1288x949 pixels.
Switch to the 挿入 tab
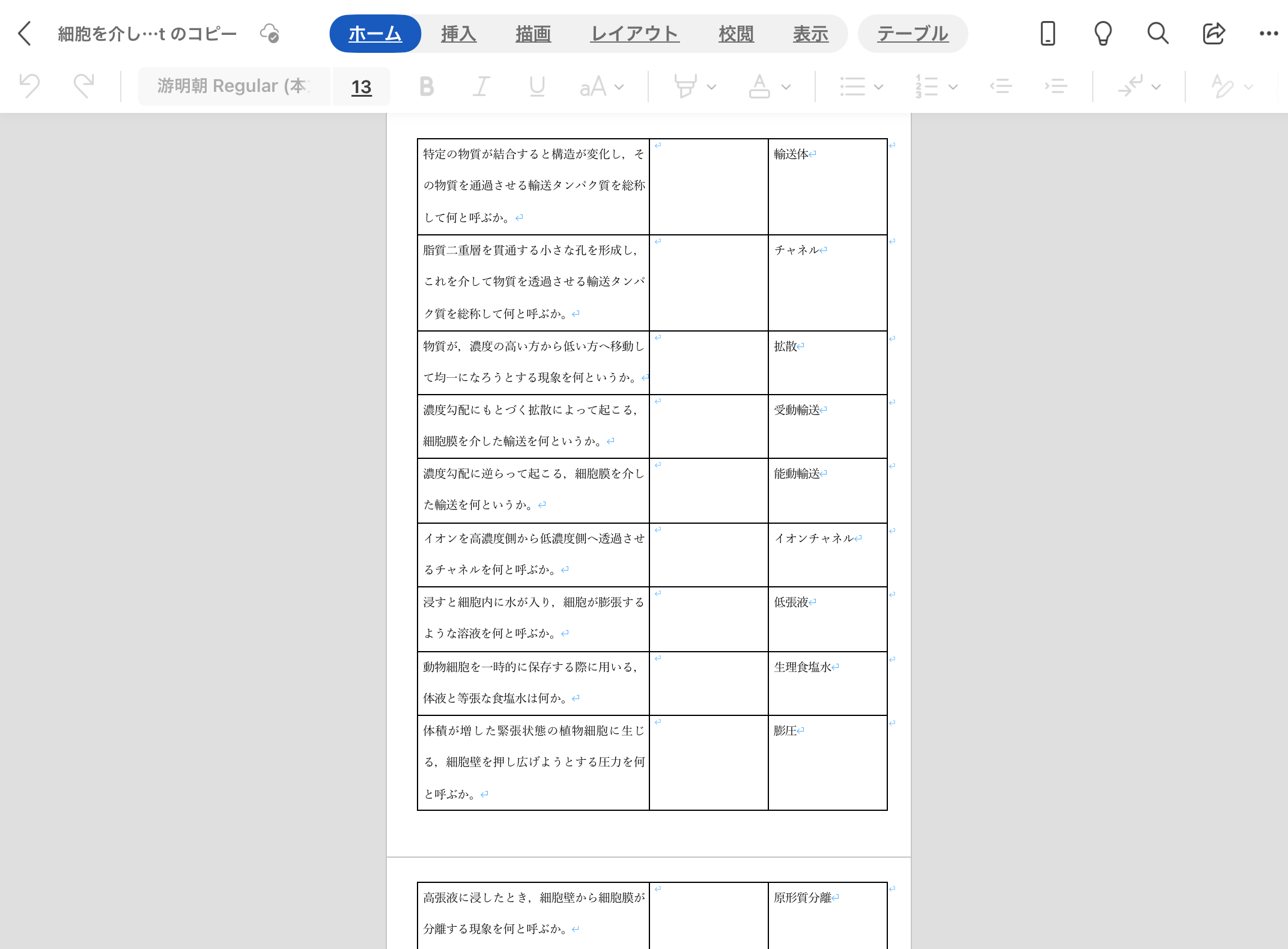[x=458, y=34]
